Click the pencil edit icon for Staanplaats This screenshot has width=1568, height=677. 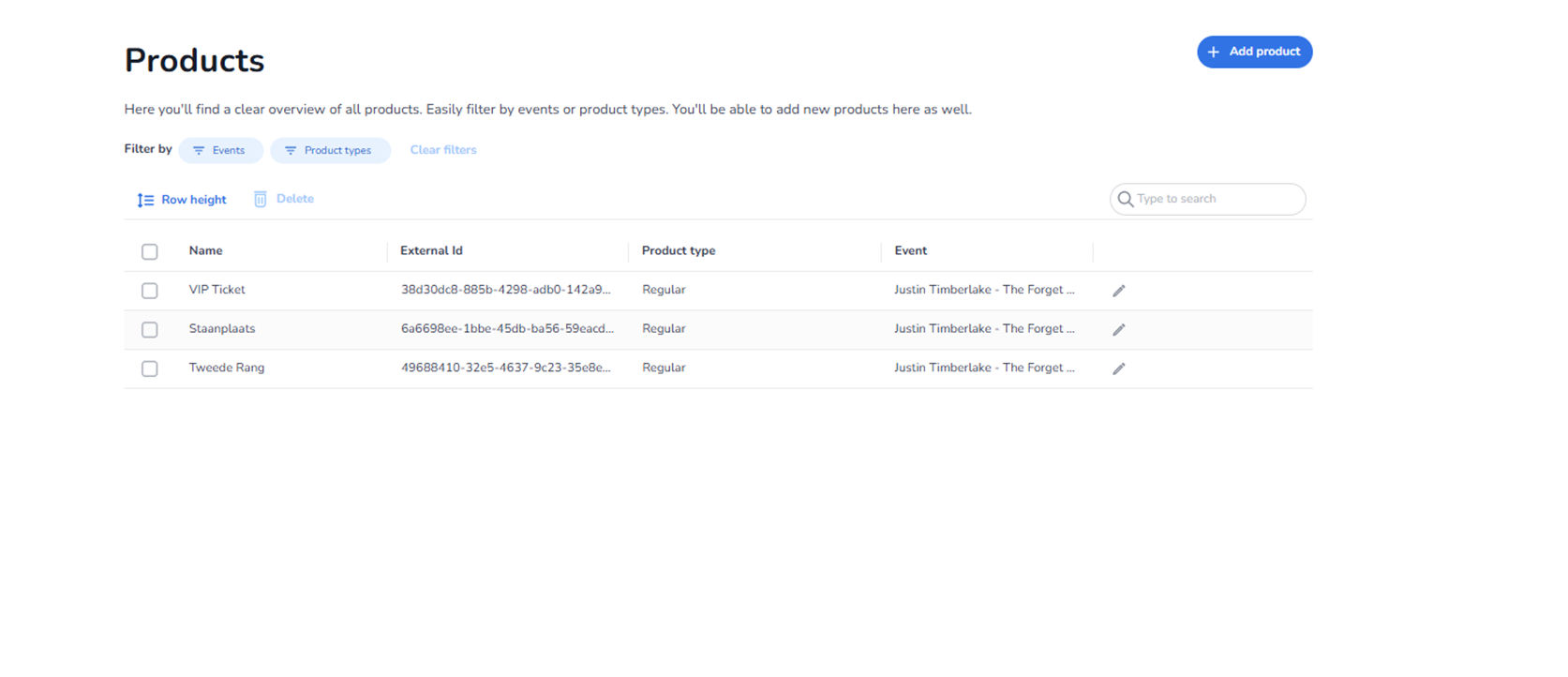1118,330
